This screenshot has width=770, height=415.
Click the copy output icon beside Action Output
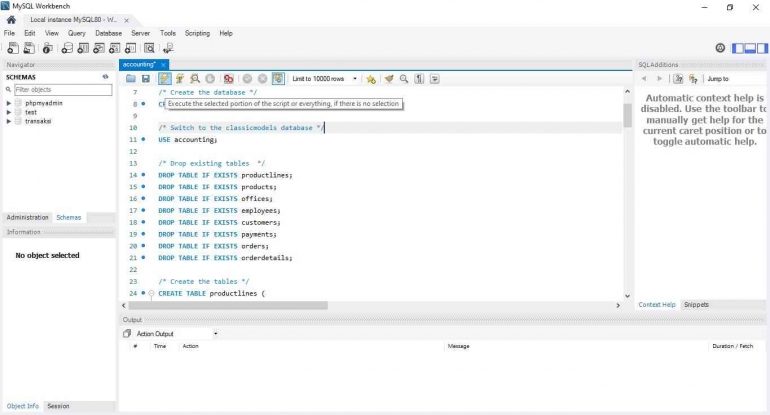coord(127,333)
